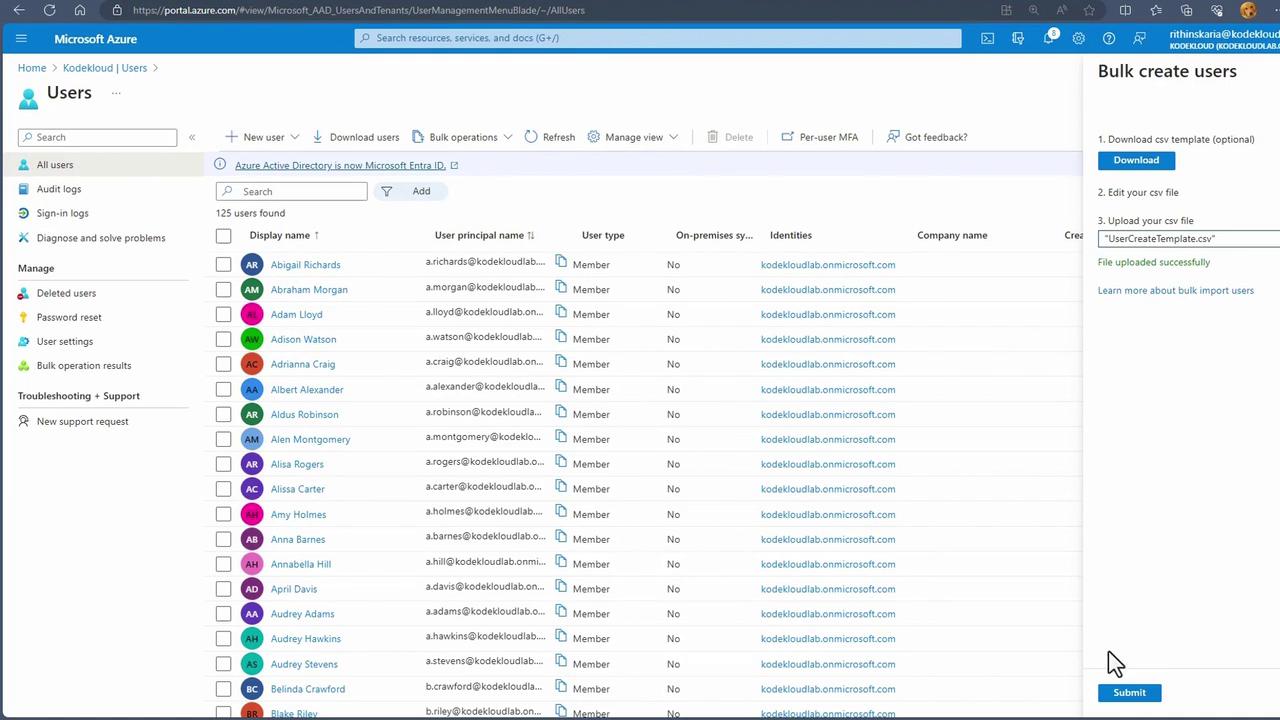Screen dimensions: 1280x720
Task: Copy Abigail Richards' user principal name
Action: (561, 262)
